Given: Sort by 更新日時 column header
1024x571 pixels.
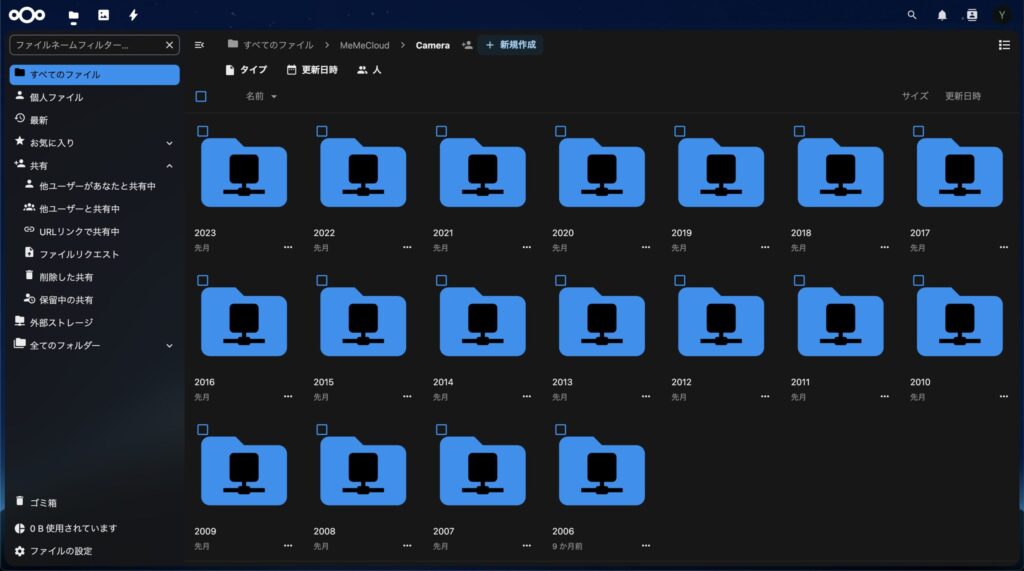Looking at the screenshot, I should pos(963,96).
